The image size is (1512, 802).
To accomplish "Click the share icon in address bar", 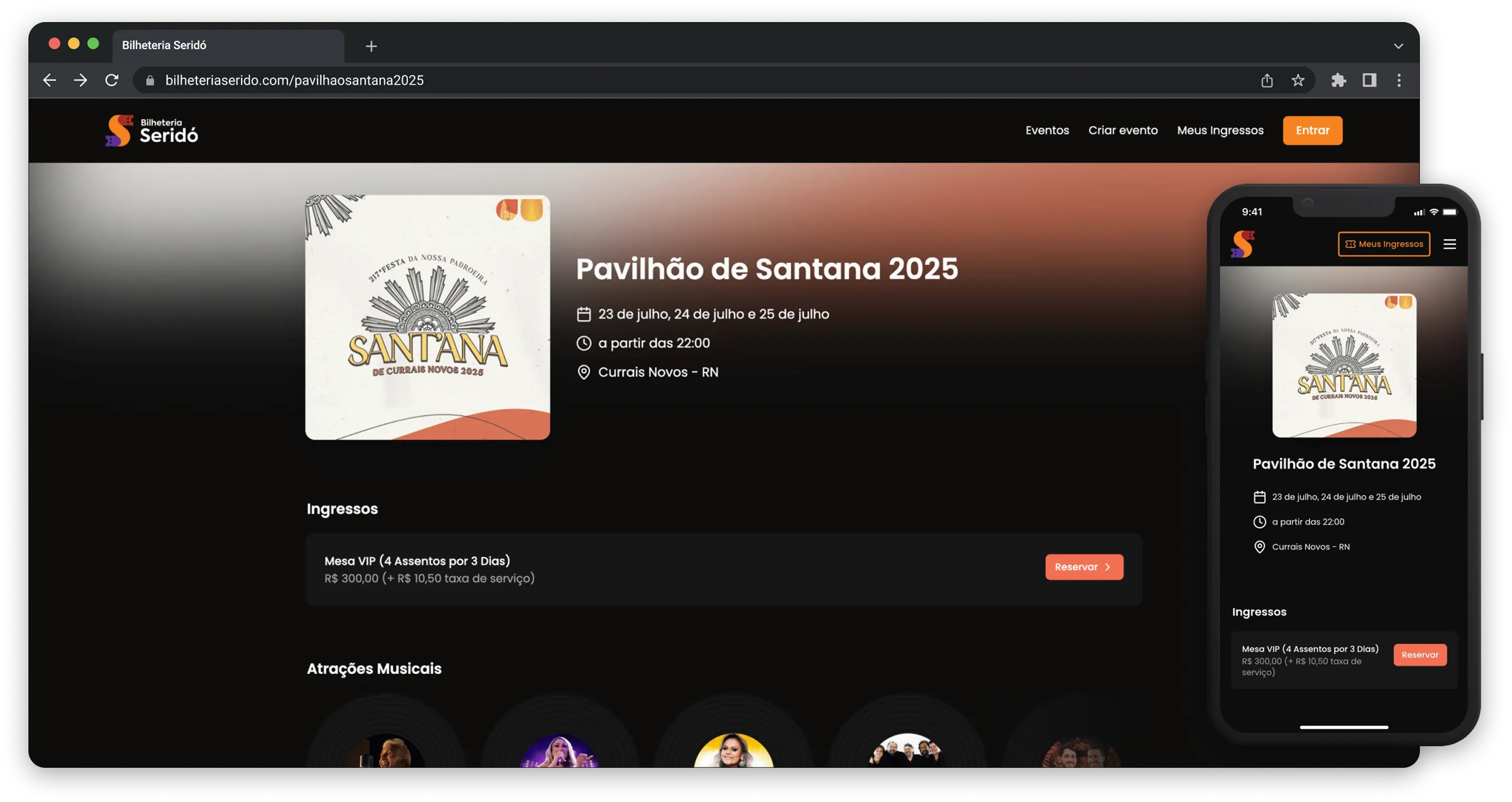I will click(1267, 81).
